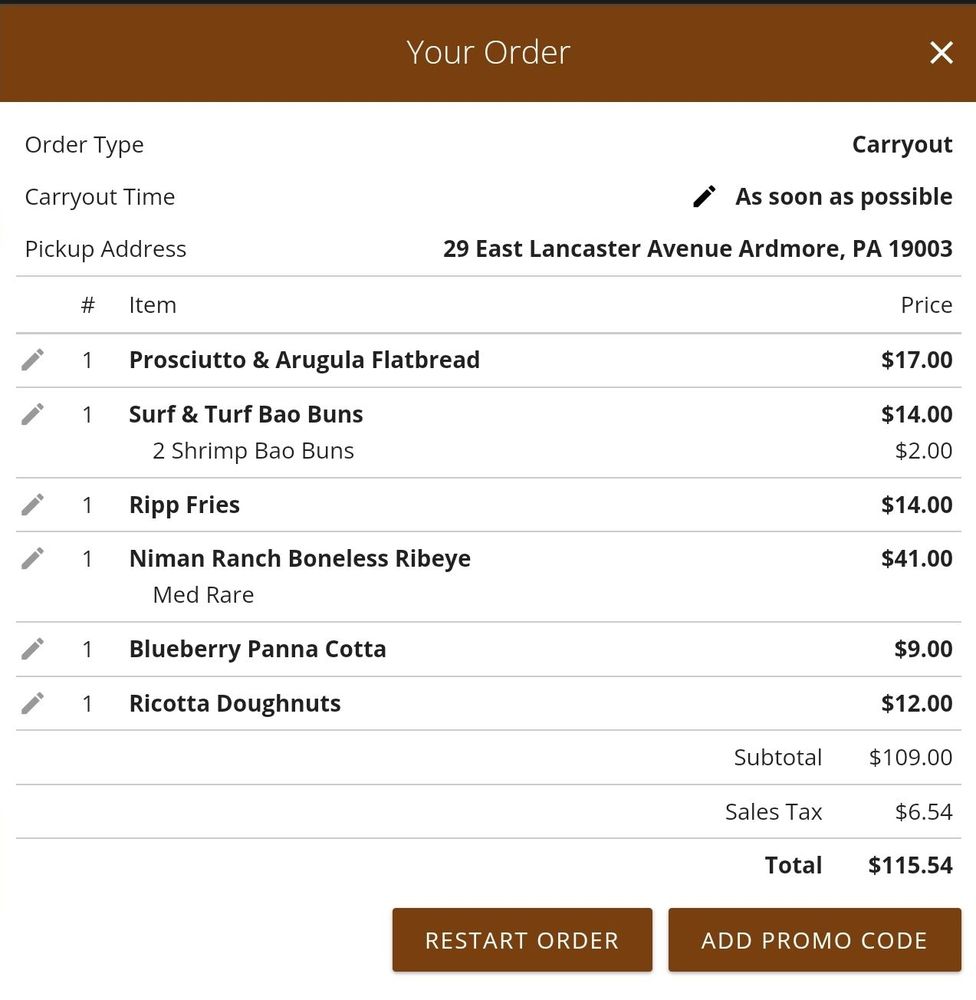
Task: Edit Niman Ranch Boneless Ribeye via pencil
Action: [33, 558]
